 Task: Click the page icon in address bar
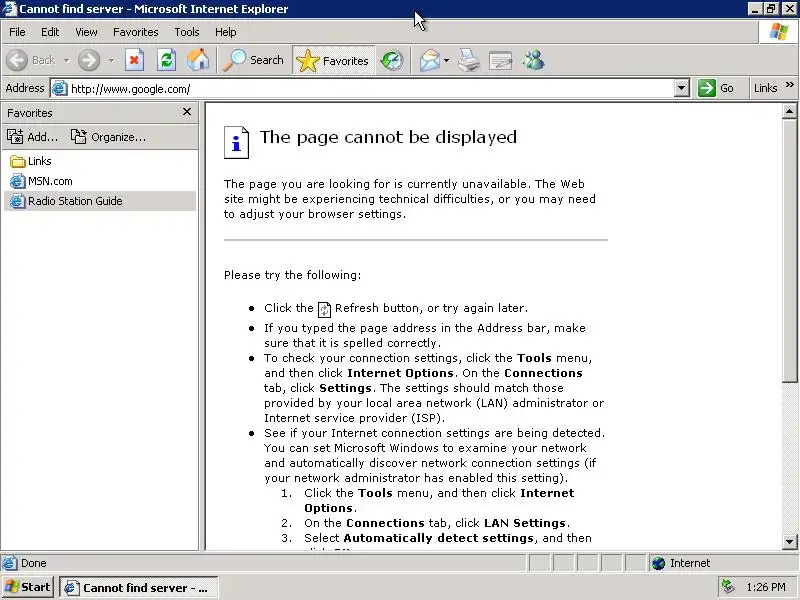click(60, 88)
